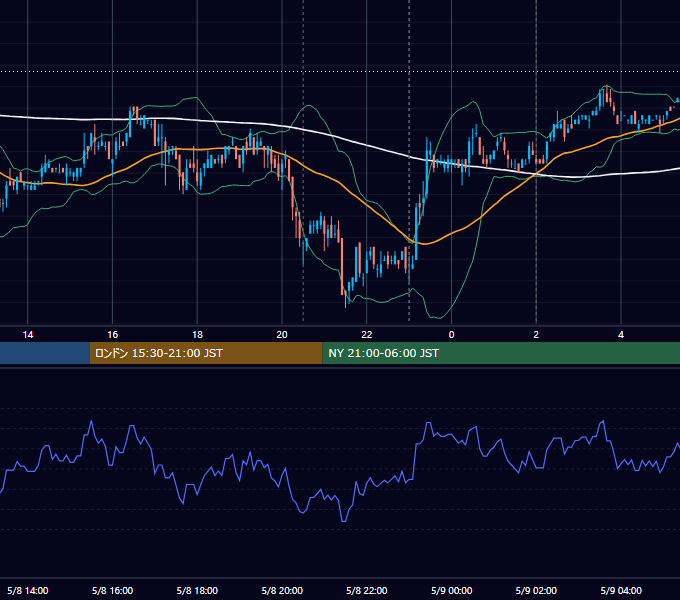Click the blue session bar before London
This screenshot has height=600, width=680.
click(x=45, y=353)
